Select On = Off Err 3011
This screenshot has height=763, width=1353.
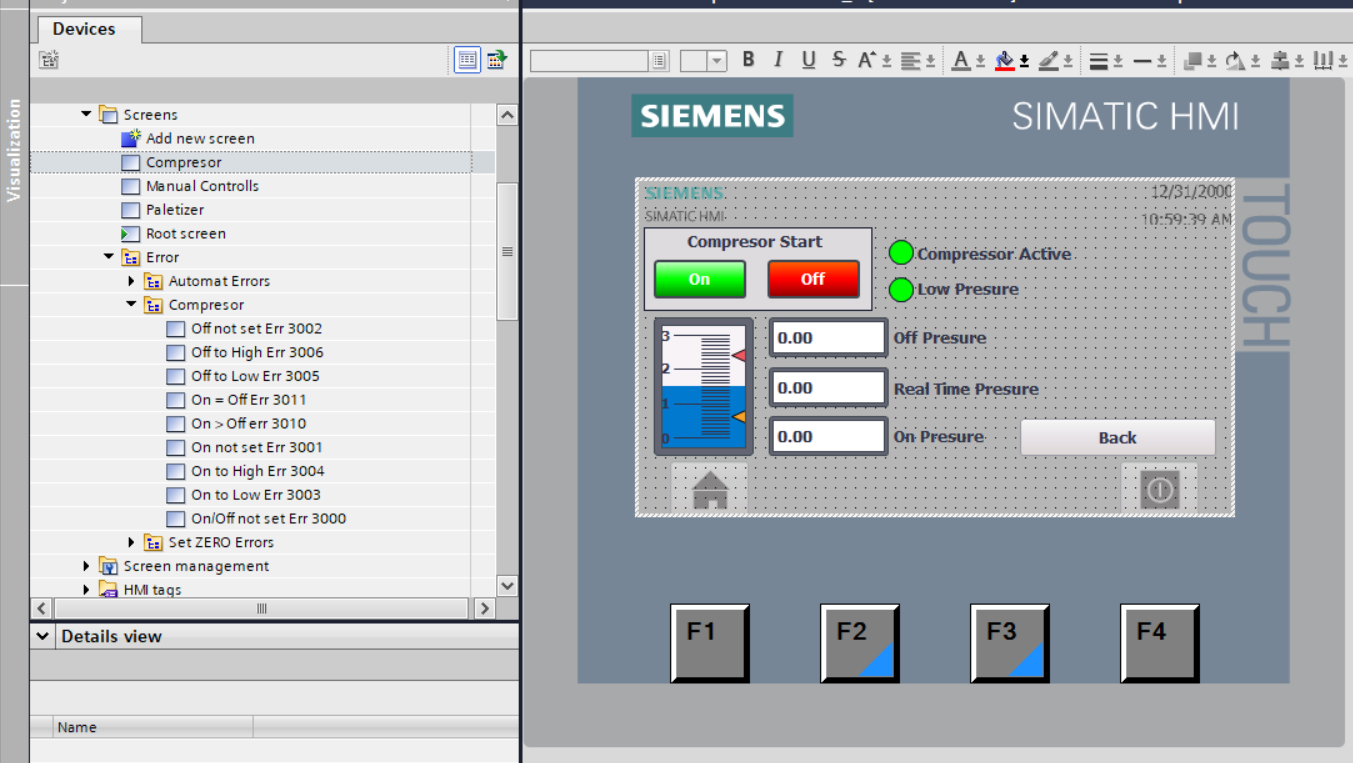point(249,399)
